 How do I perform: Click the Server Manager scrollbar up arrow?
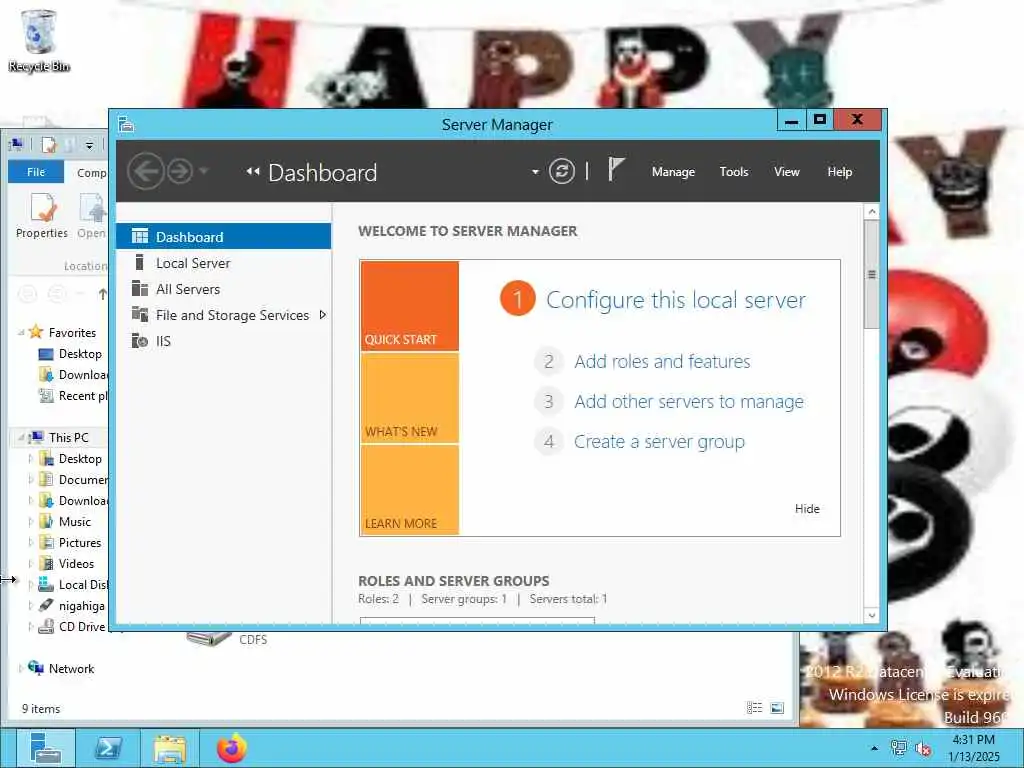click(871, 212)
